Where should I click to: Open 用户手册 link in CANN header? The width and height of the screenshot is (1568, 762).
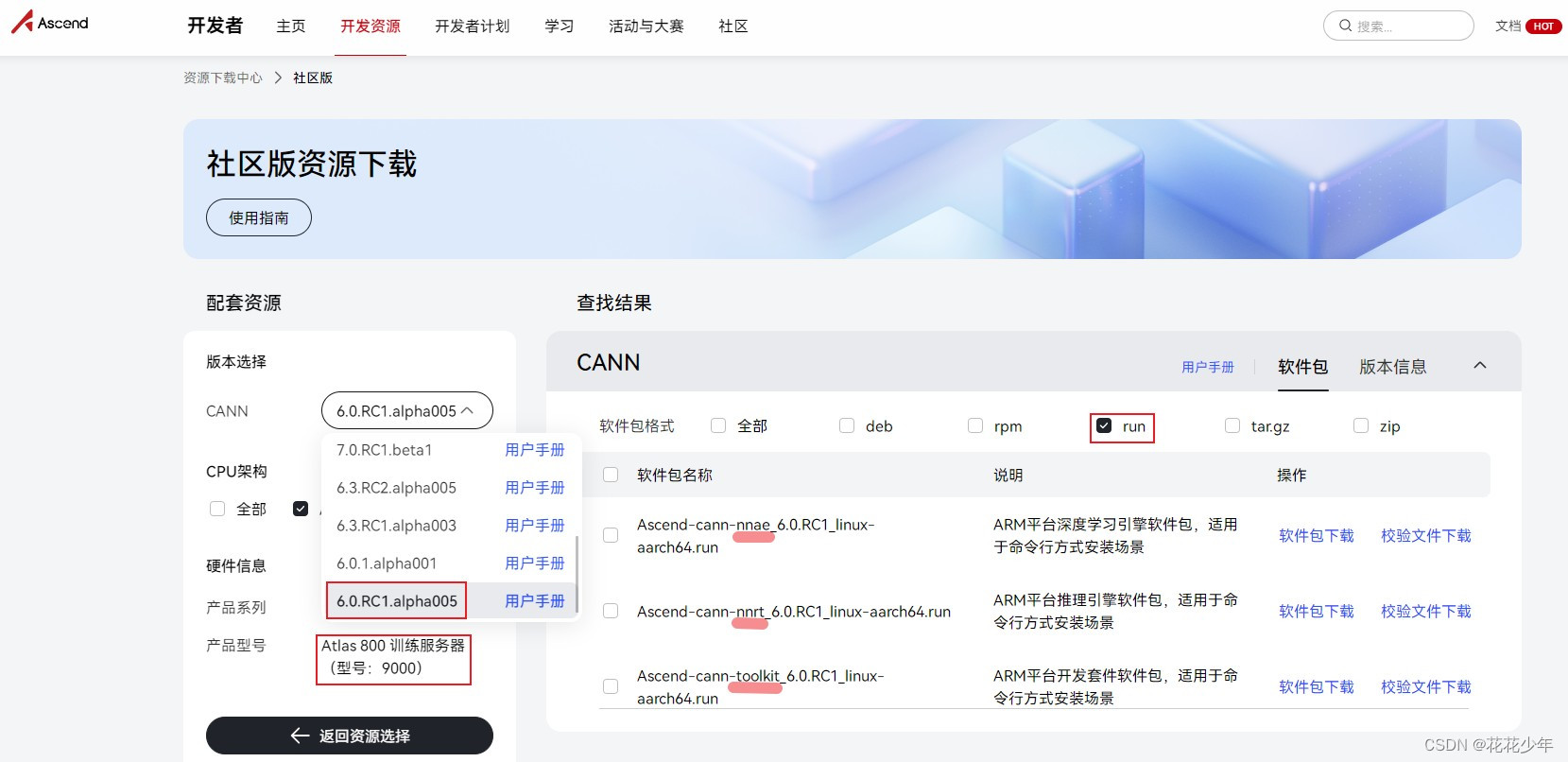[x=1208, y=367]
